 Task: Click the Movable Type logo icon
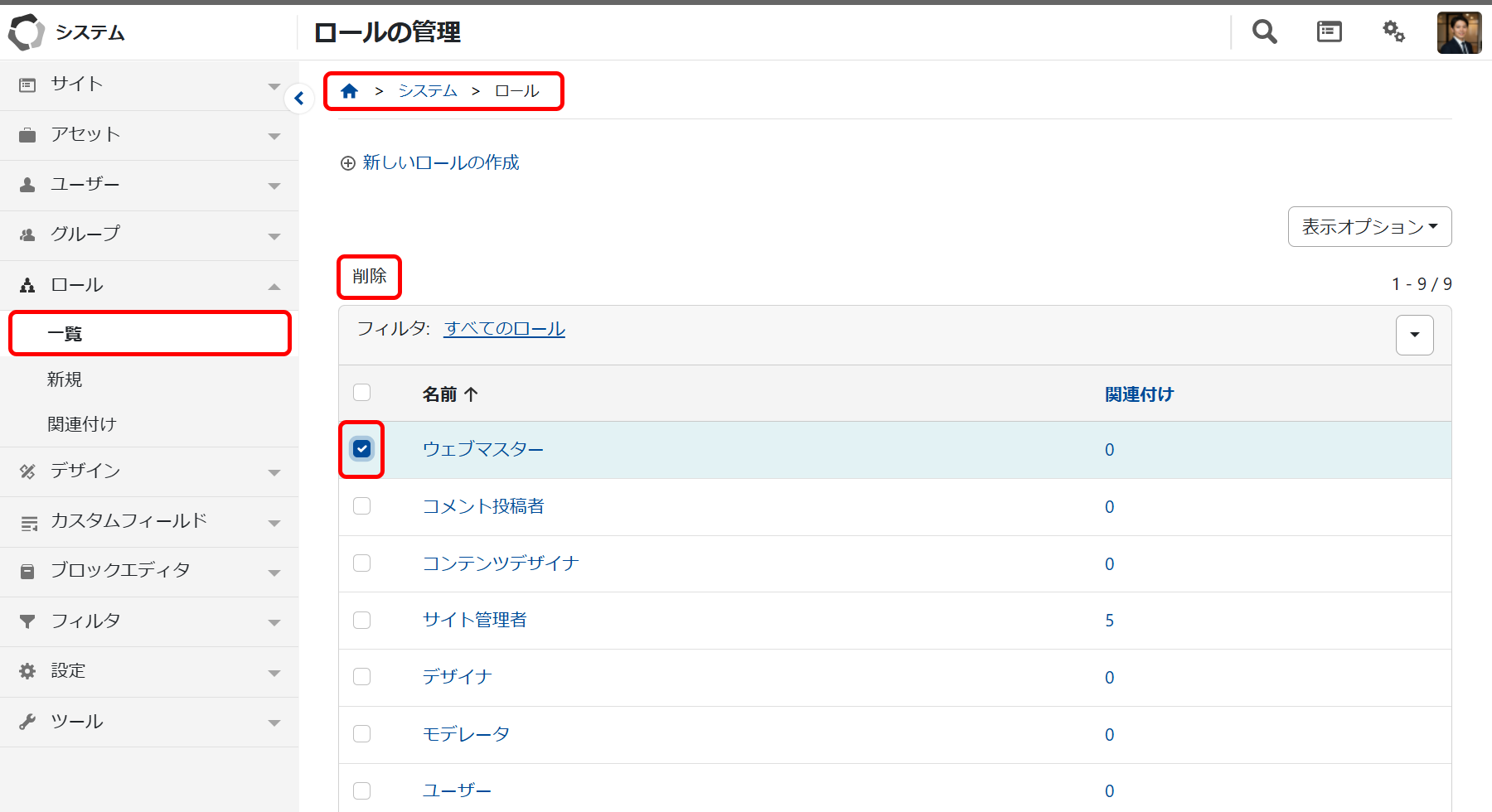click(x=27, y=32)
